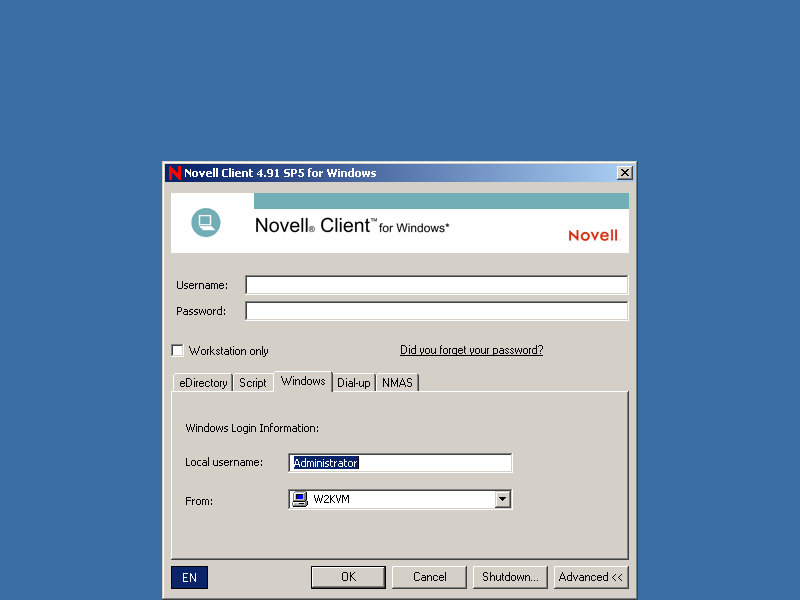Image resolution: width=800 pixels, height=600 pixels.
Task: Click the 'Password:' label
Action: click(x=201, y=311)
